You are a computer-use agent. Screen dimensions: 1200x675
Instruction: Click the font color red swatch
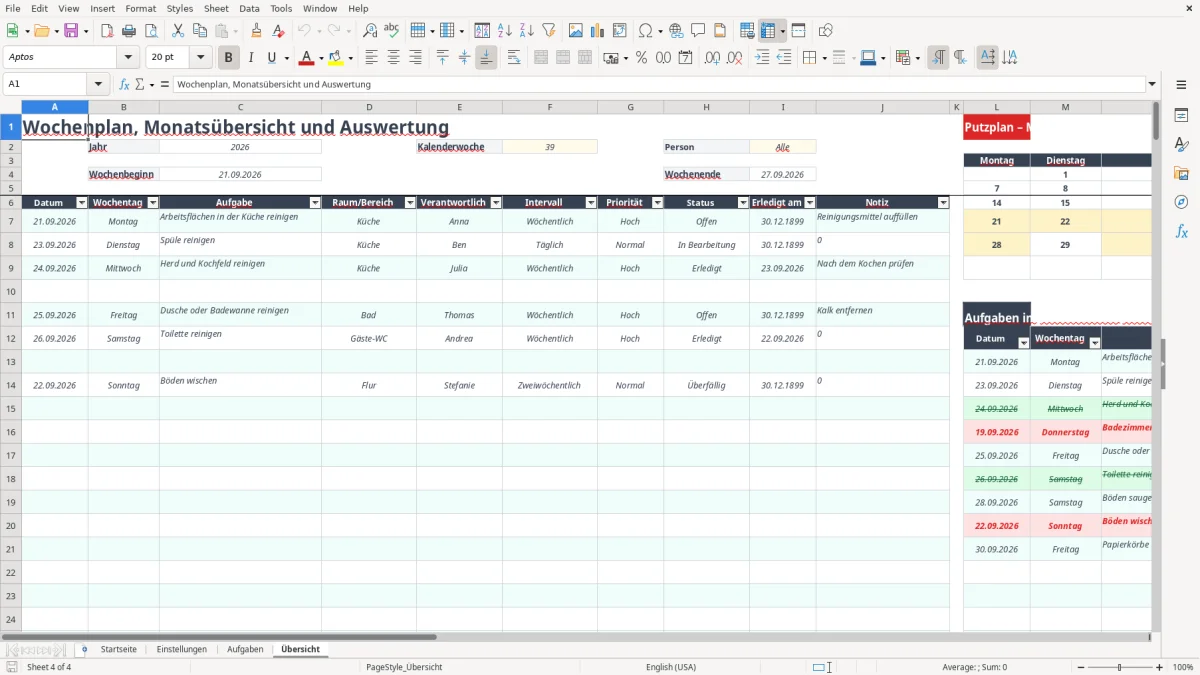coord(307,58)
